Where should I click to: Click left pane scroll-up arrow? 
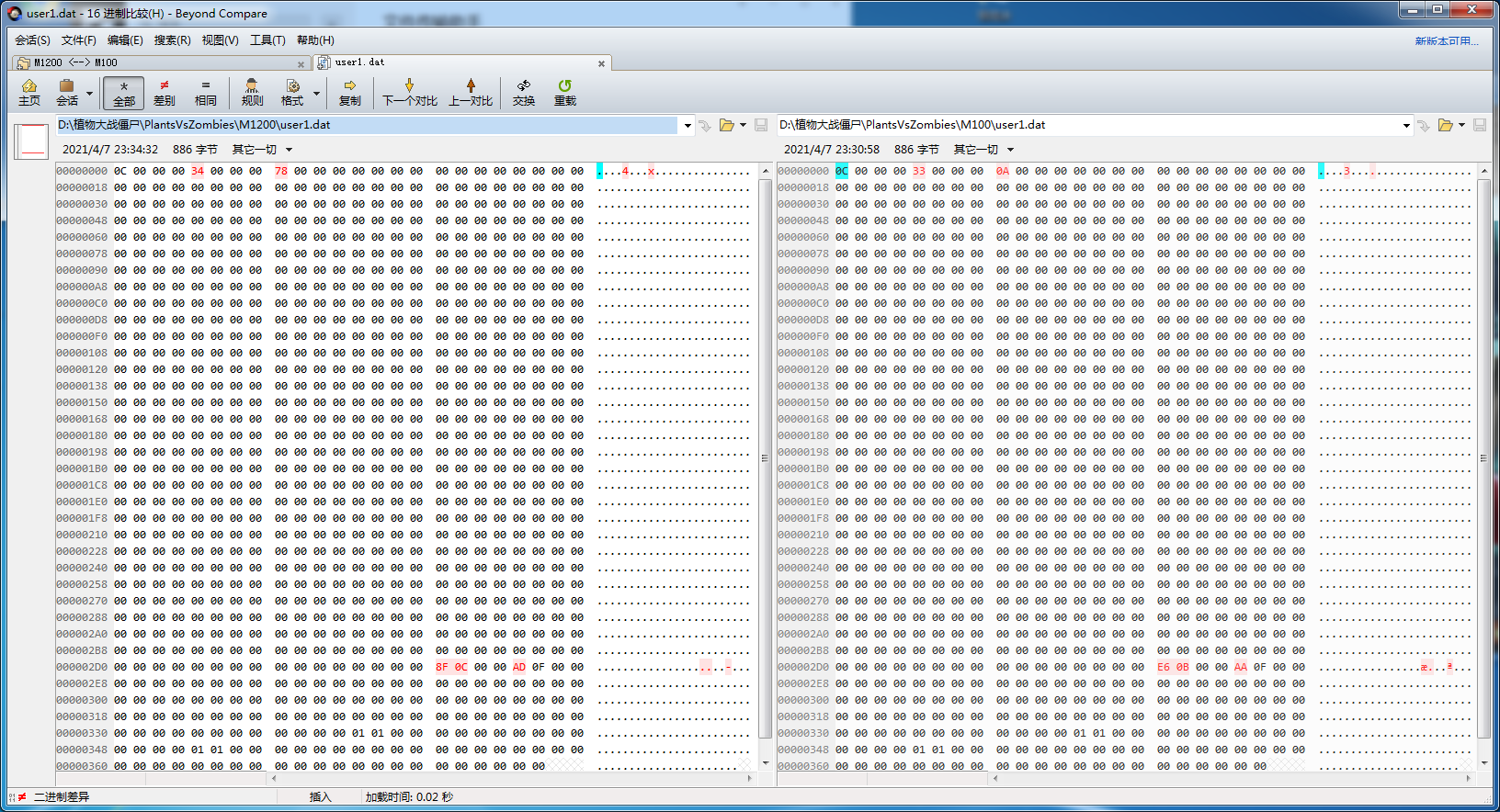(765, 171)
